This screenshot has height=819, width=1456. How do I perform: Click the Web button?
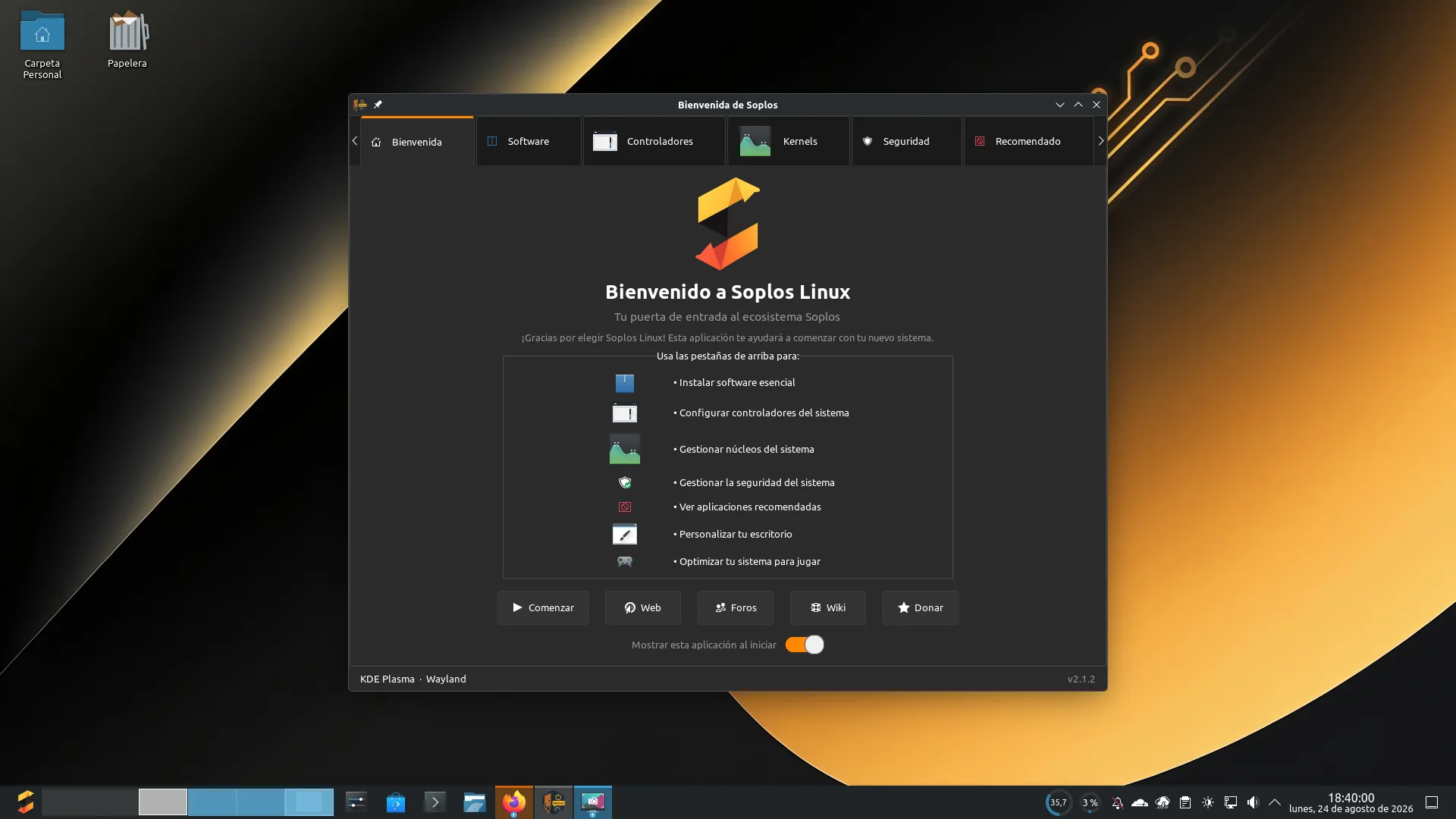point(643,607)
